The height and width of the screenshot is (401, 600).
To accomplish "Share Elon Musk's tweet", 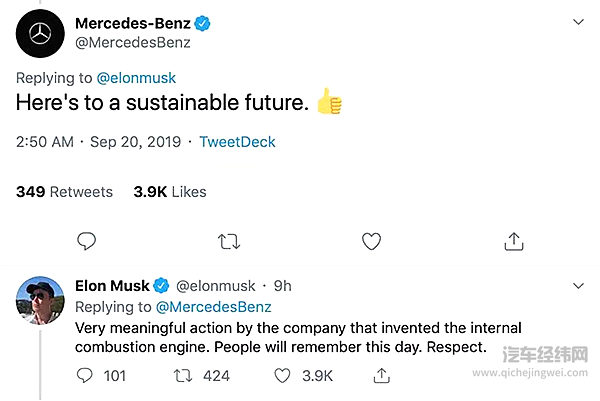I will point(381,376).
